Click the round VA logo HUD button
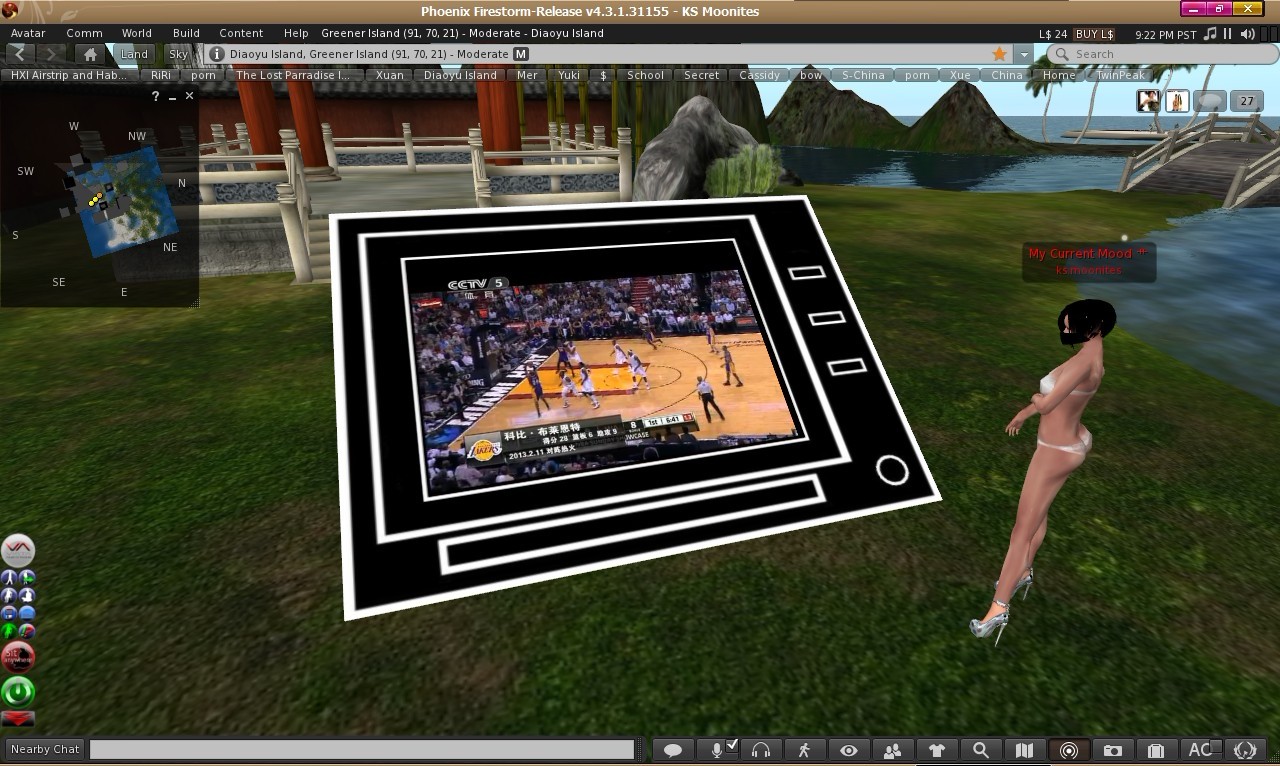This screenshot has width=1280, height=766. point(18,550)
